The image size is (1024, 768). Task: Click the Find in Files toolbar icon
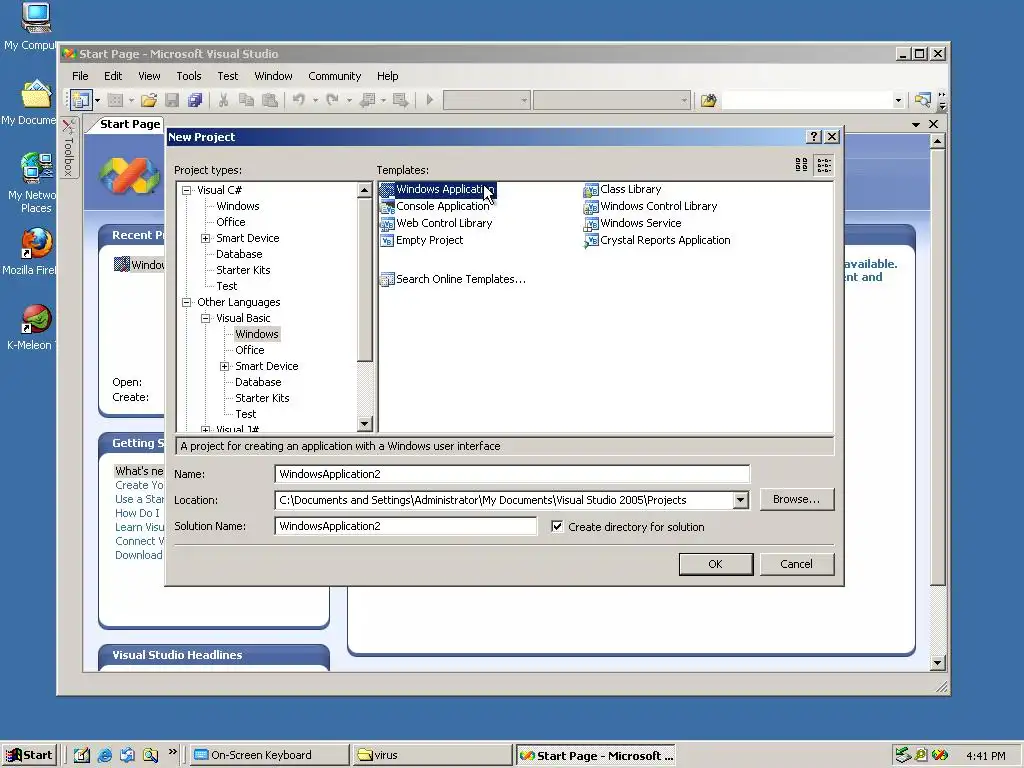709,100
